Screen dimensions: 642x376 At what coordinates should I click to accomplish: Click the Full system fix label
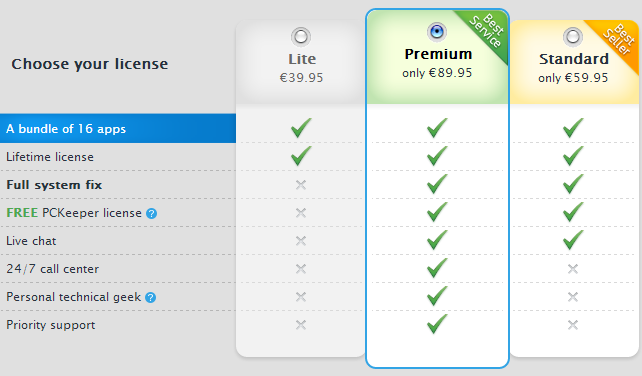click(x=54, y=185)
